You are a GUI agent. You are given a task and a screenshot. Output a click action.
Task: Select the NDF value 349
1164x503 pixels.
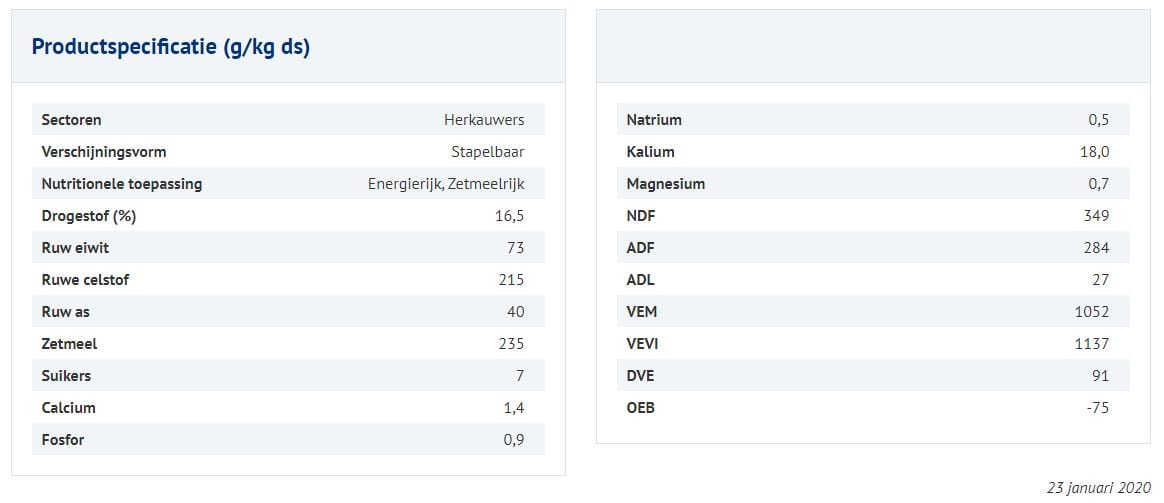click(x=1096, y=216)
